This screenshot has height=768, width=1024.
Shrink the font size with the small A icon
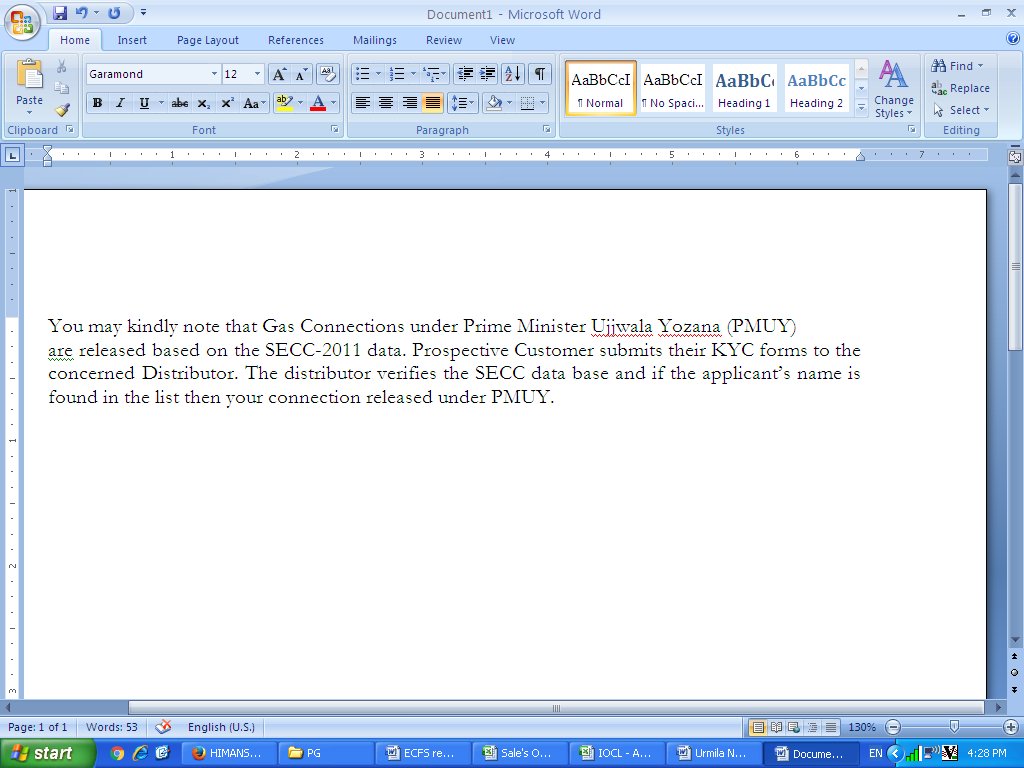click(x=301, y=74)
